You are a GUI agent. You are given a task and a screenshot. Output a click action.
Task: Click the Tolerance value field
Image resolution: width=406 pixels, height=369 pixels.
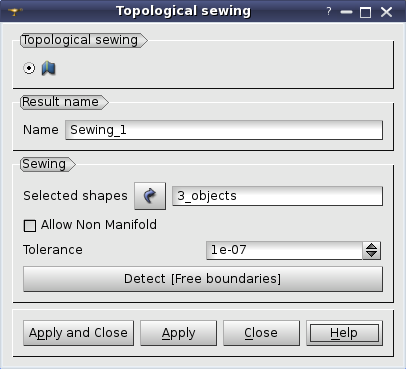284,250
